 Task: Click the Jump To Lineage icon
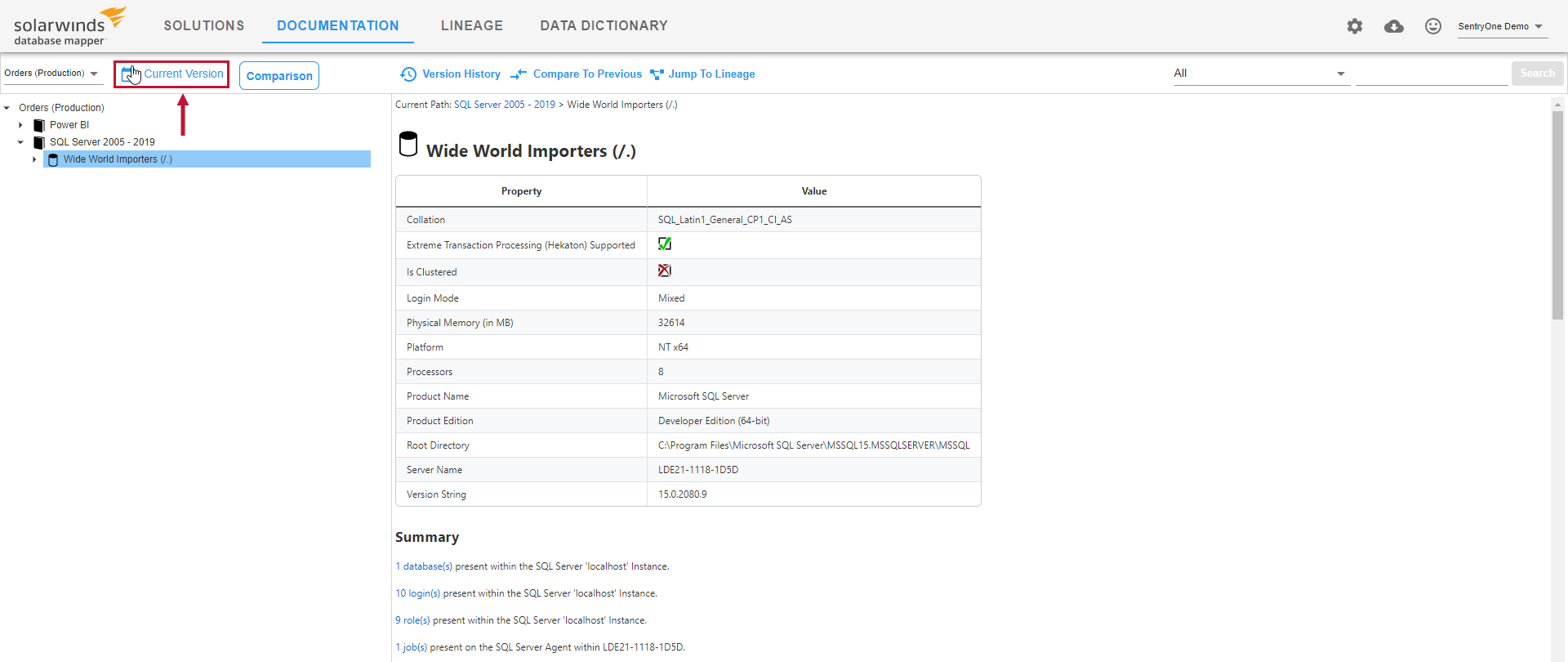[x=657, y=74]
